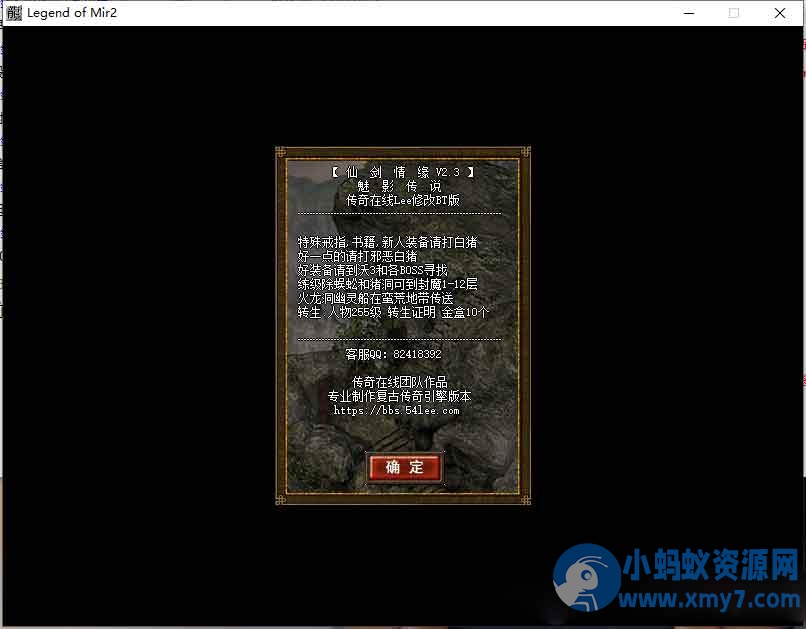Click the credit line 传奇在线团队作品
Image resolution: width=806 pixels, height=629 pixels.
[x=400, y=382]
